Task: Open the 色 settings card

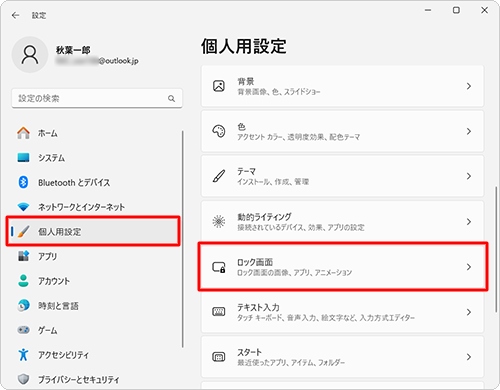Action: point(342,131)
